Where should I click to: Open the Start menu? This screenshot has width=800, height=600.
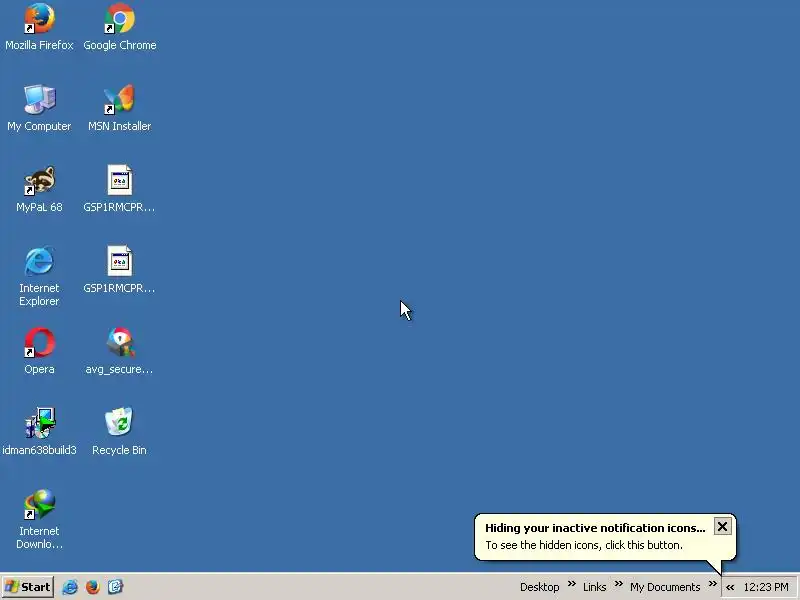tap(28, 587)
